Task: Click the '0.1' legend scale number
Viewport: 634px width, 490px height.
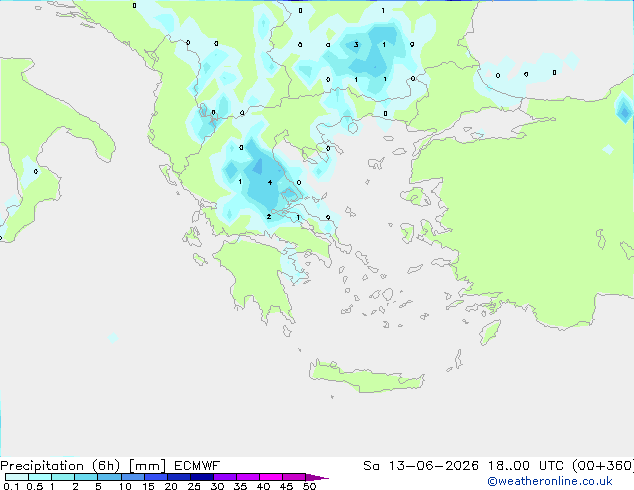Action: click(x=11, y=486)
